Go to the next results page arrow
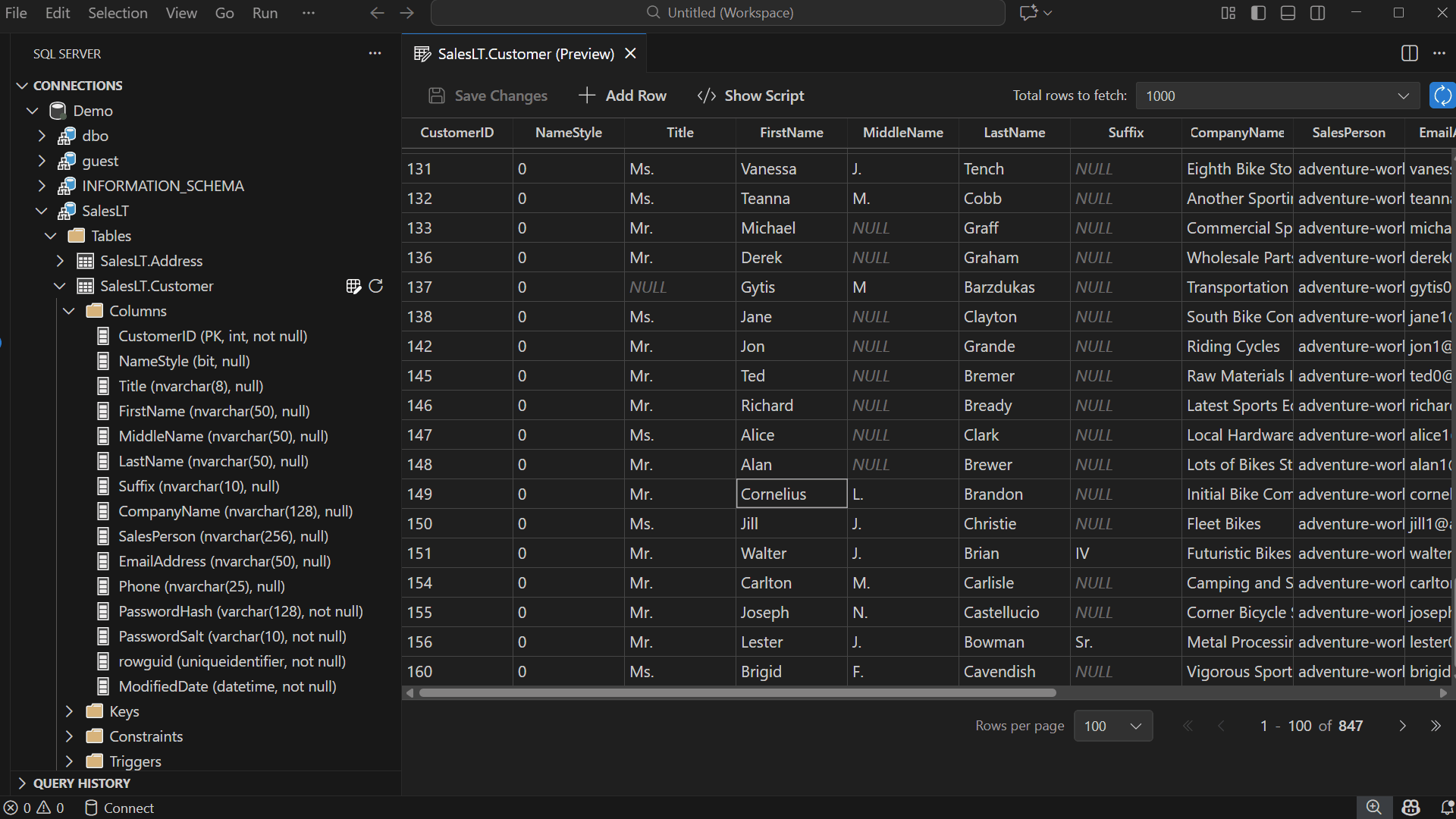Screen dimensions: 1456x819 click(1401, 726)
